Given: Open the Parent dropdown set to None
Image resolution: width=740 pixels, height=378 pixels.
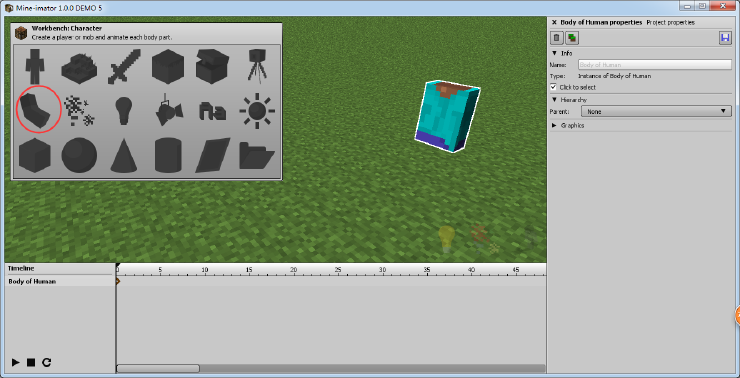Looking at the screenshot, I should pyautogui.click(x=656, y=112).
